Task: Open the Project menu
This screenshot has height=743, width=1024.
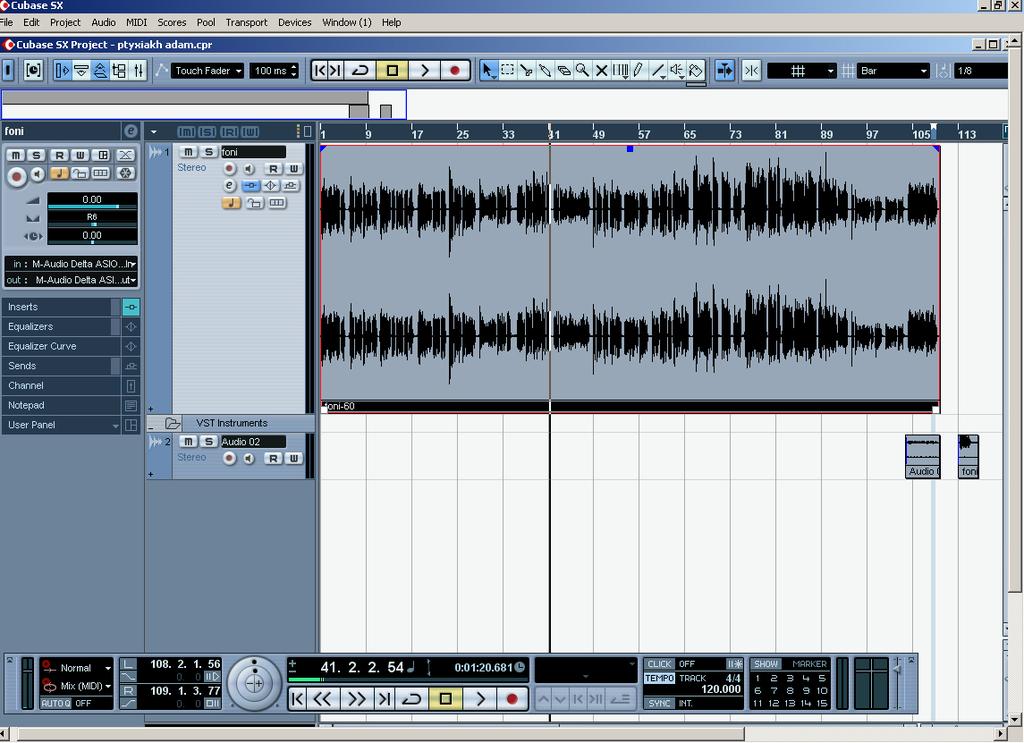Action: click(x=65, y=22)
